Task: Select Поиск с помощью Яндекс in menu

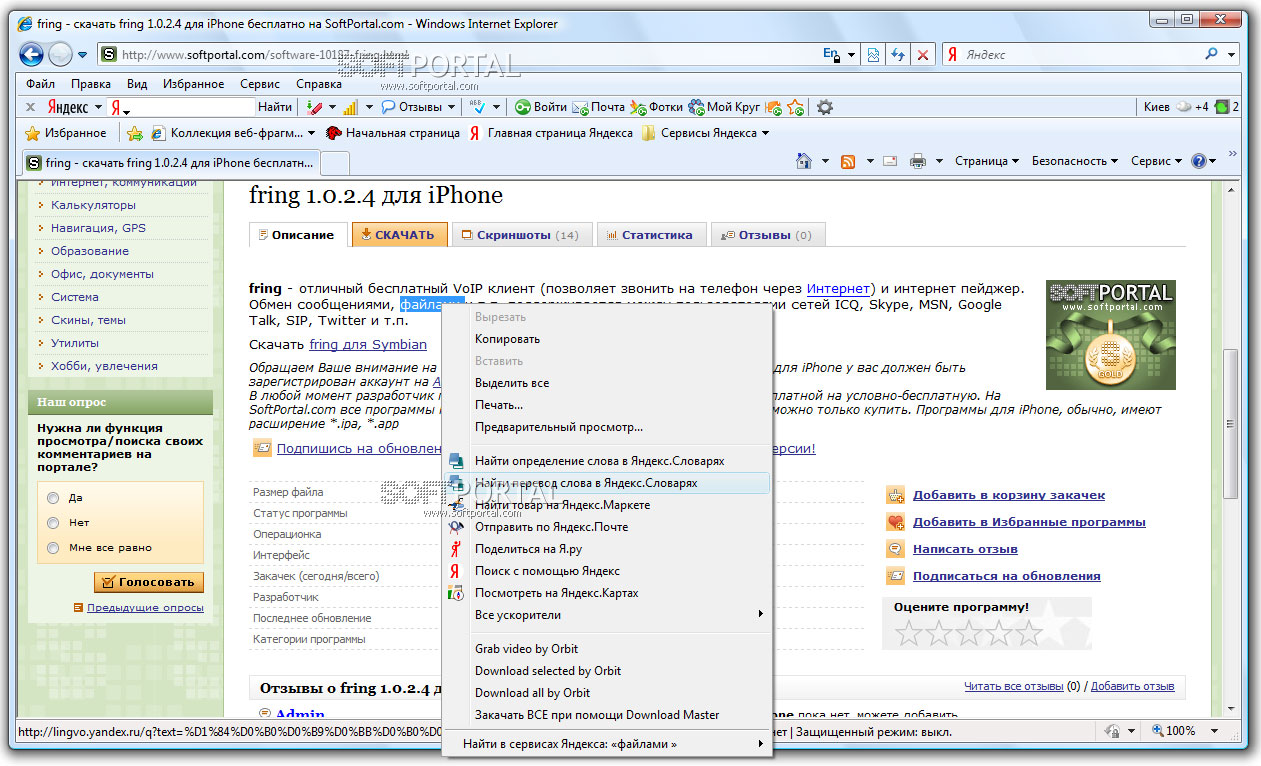Action: pyautogui.click(x=608, y=571)
